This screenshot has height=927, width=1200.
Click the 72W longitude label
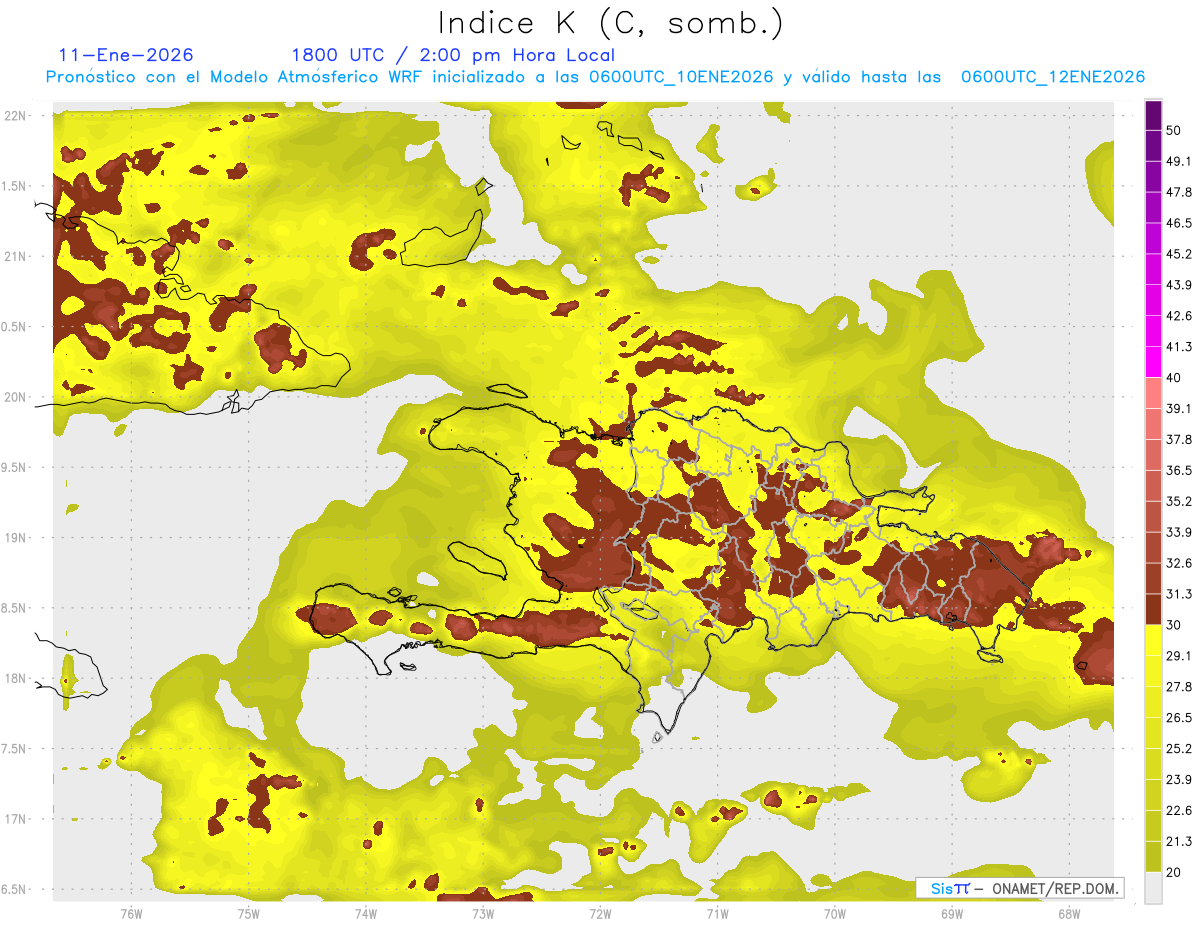pos(600,913)
